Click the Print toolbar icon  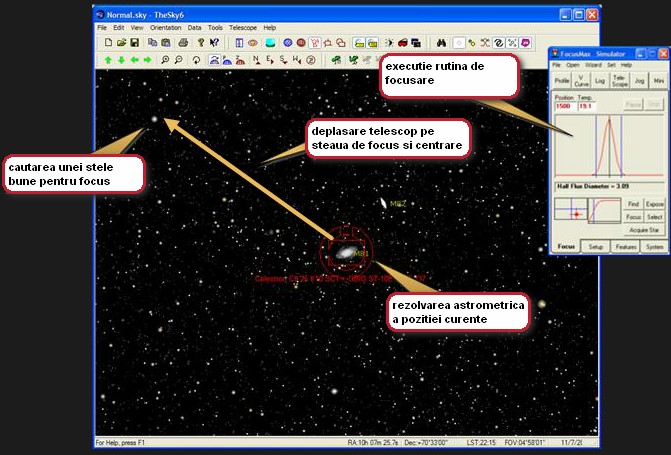point(182,43)
